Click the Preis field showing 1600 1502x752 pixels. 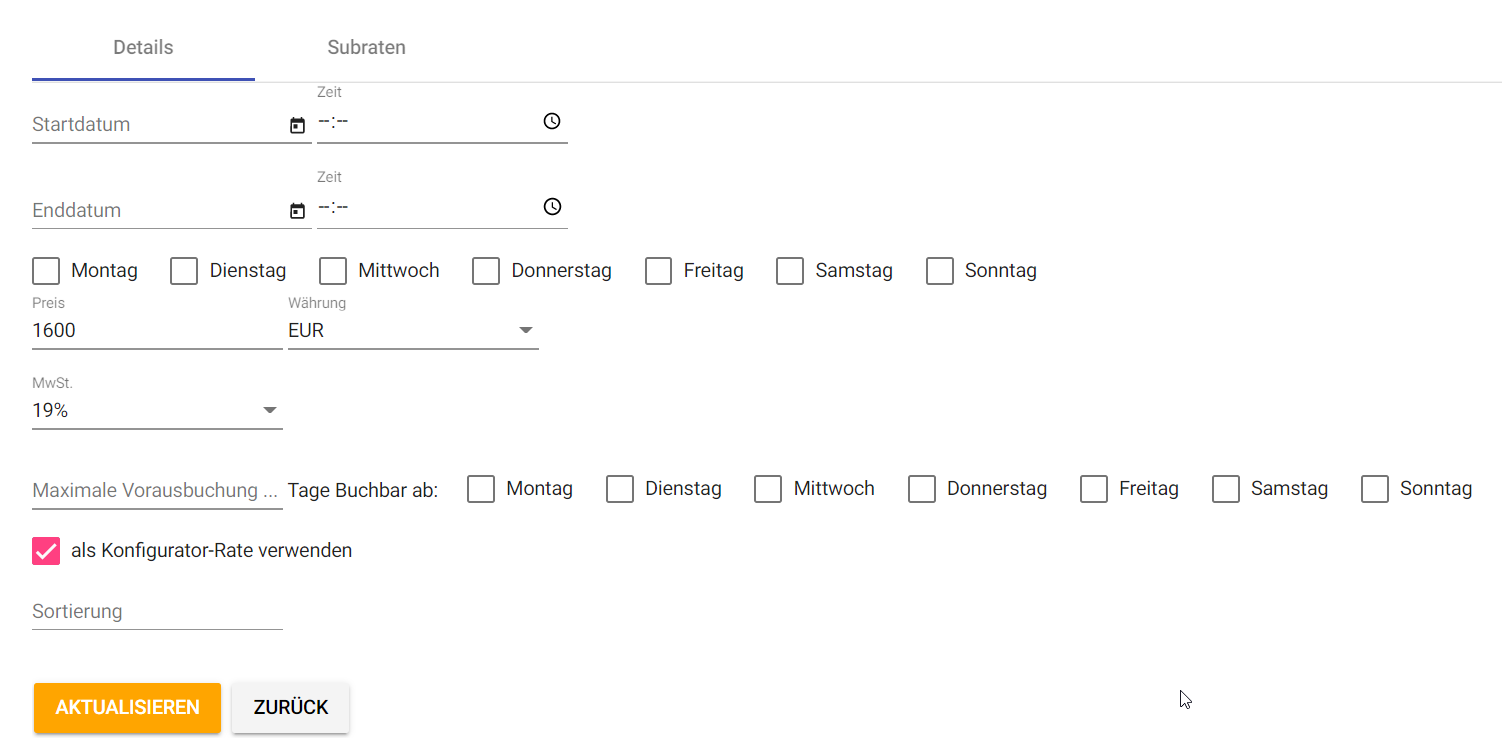pos(157,330)
